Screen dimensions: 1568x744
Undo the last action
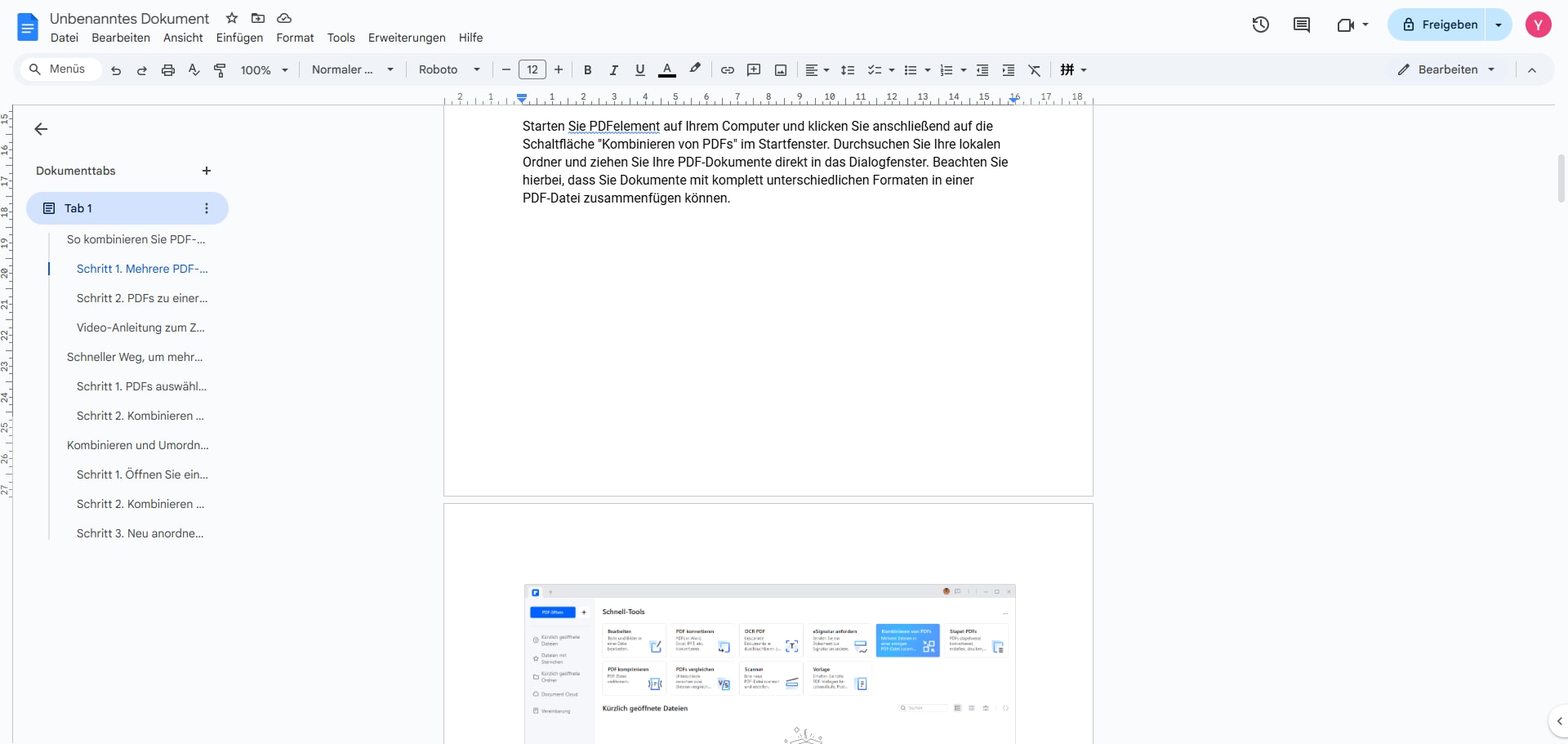point(116,70)
